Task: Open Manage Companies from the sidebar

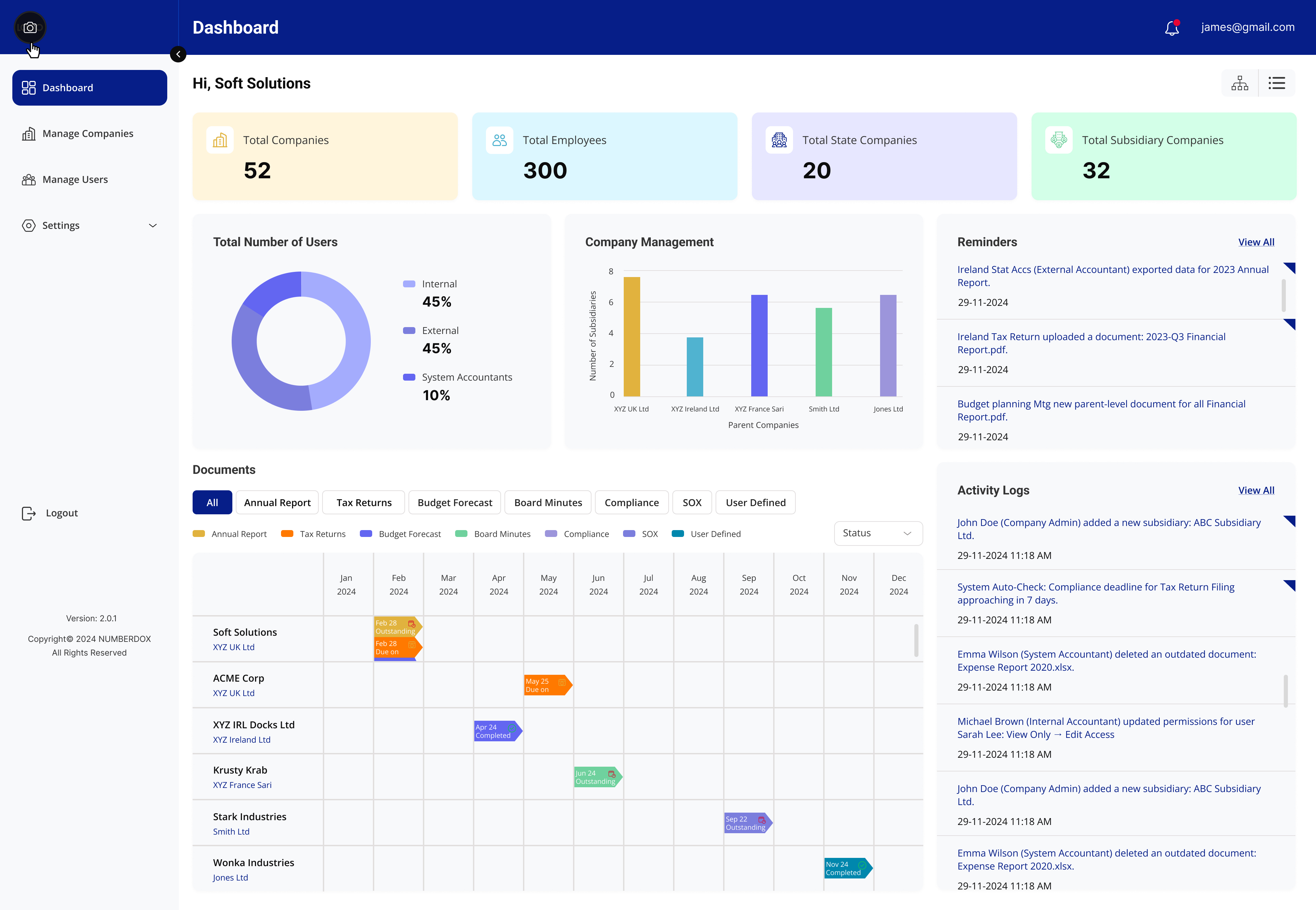Action: coord(88,133)
